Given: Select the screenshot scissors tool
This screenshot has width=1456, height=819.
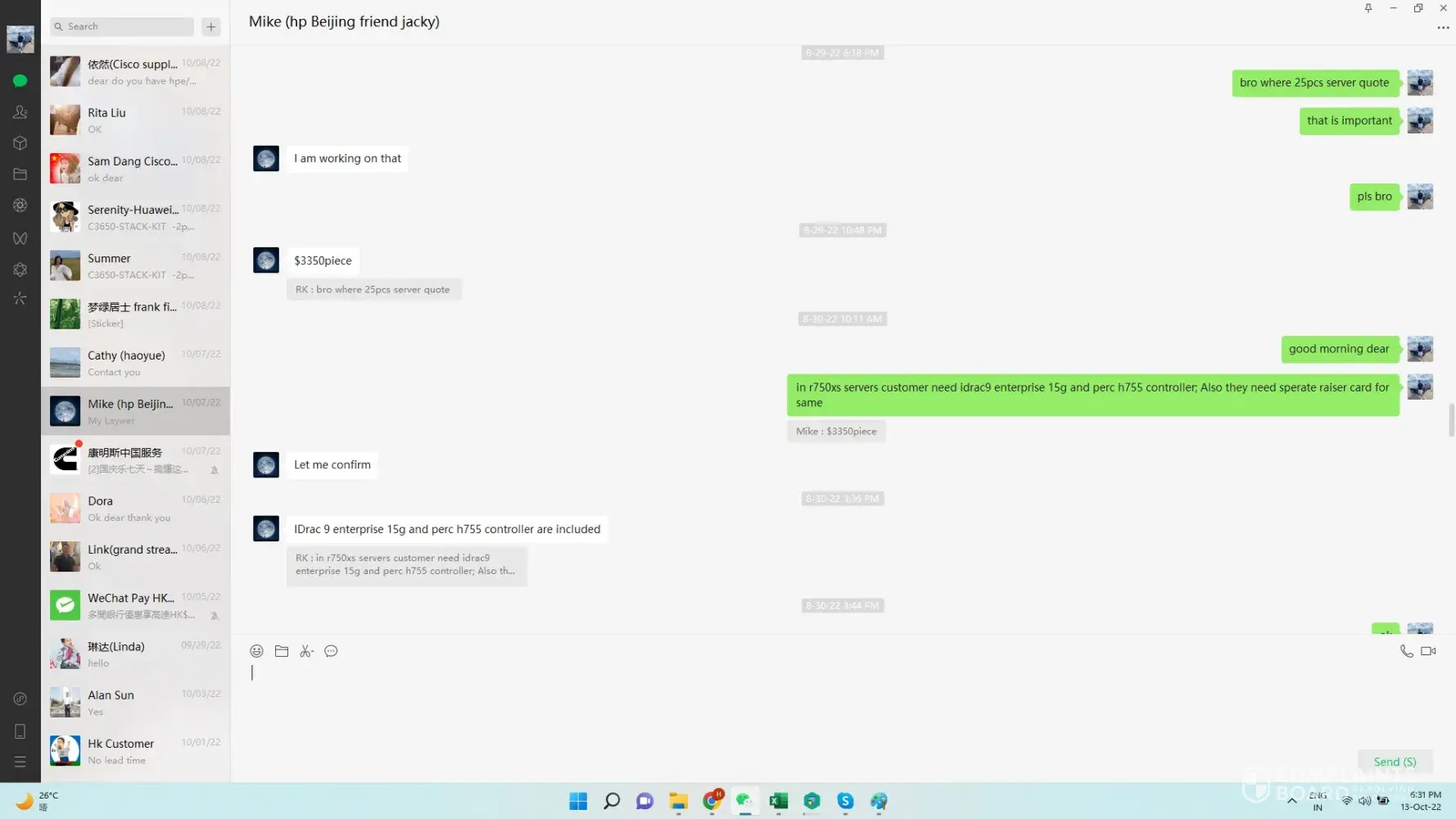Looking at the screenshot, I should pos(306,651).
